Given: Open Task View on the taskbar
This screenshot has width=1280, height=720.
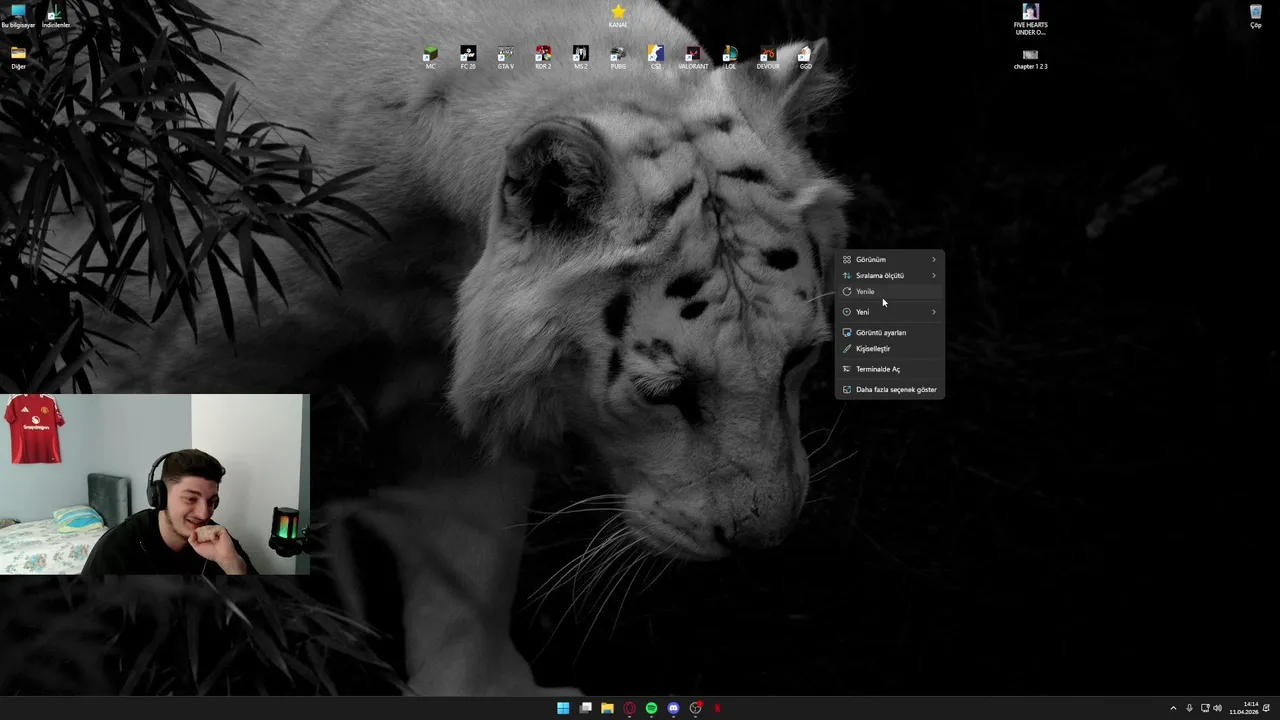Looking at the screenshot, I should pyautogui.click(x=586, y=708).
